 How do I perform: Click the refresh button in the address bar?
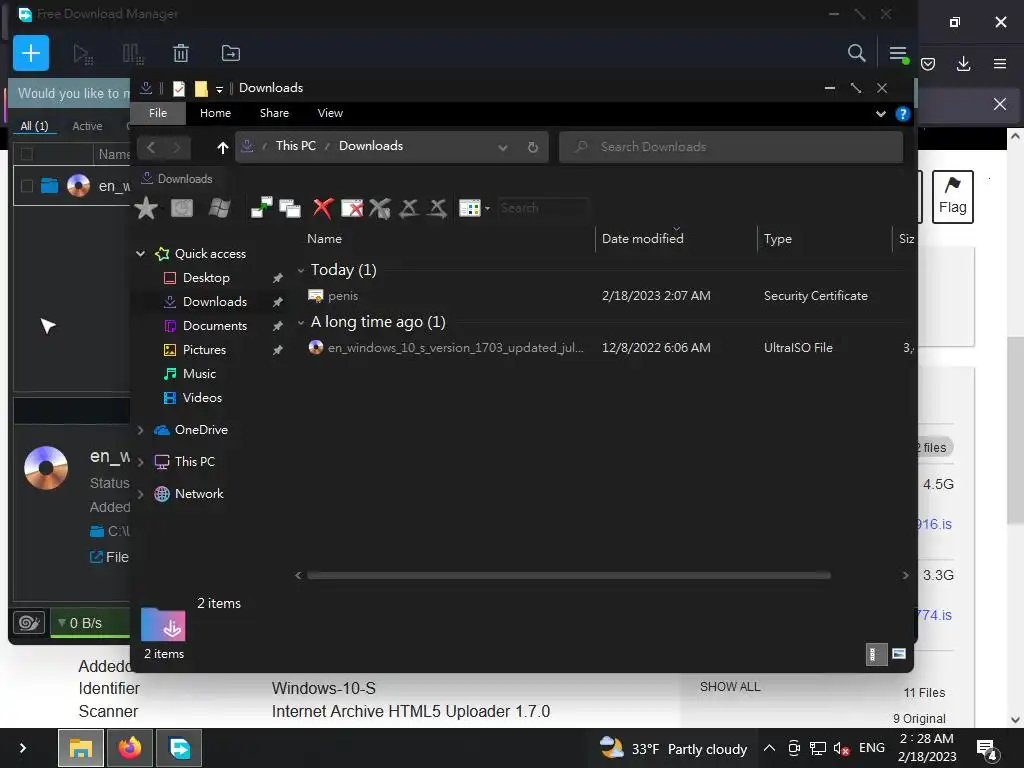tap(533, 147)
